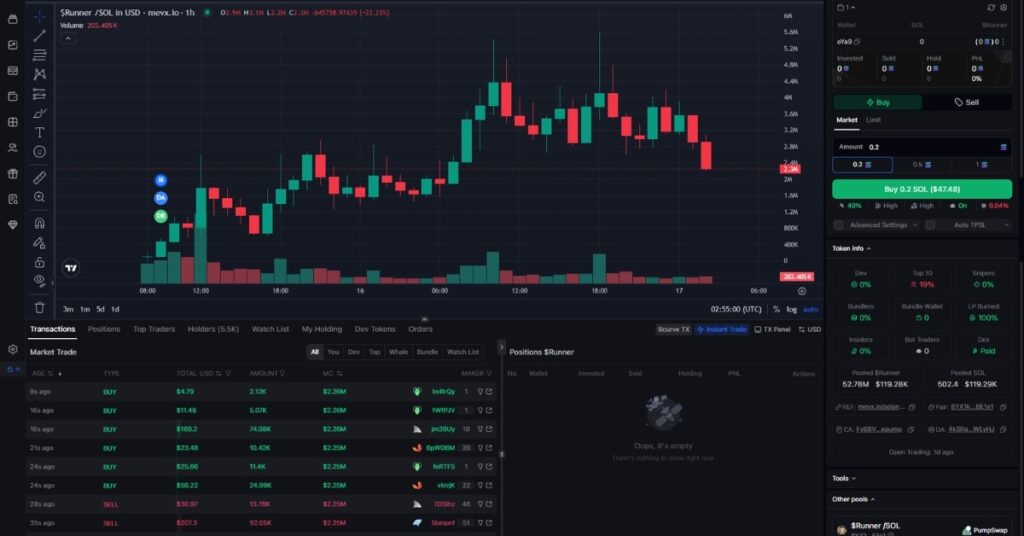The image size is (1024, 536).
Task: Toggle log scale on chart
Action: click(x=792, y=309)
